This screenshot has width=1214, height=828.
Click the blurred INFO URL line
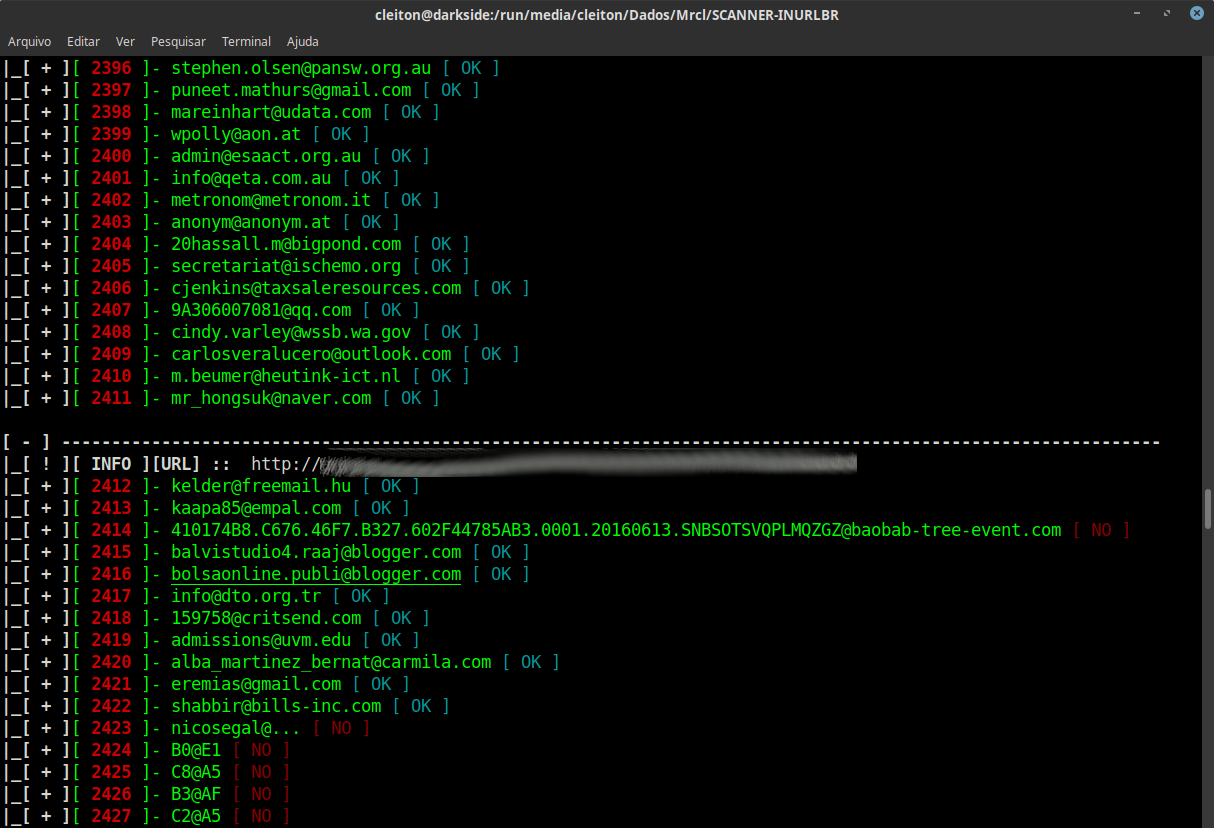[500, 463]
